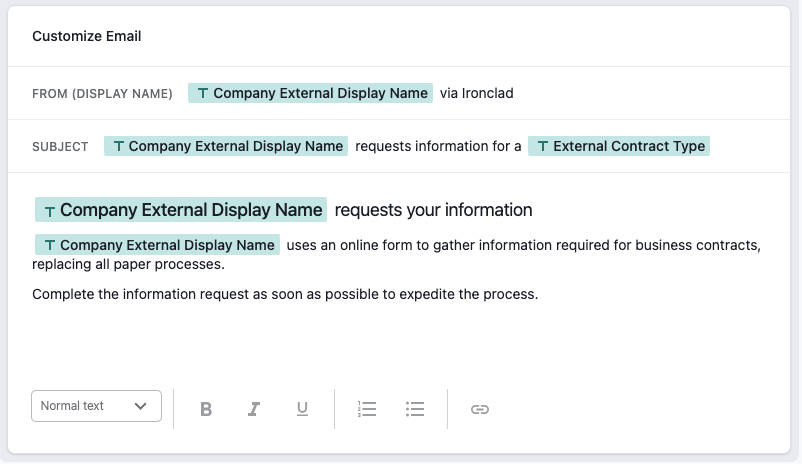Click the T icon in External Contract Type tag
The image size is (802, 464).
coord(543,147)
